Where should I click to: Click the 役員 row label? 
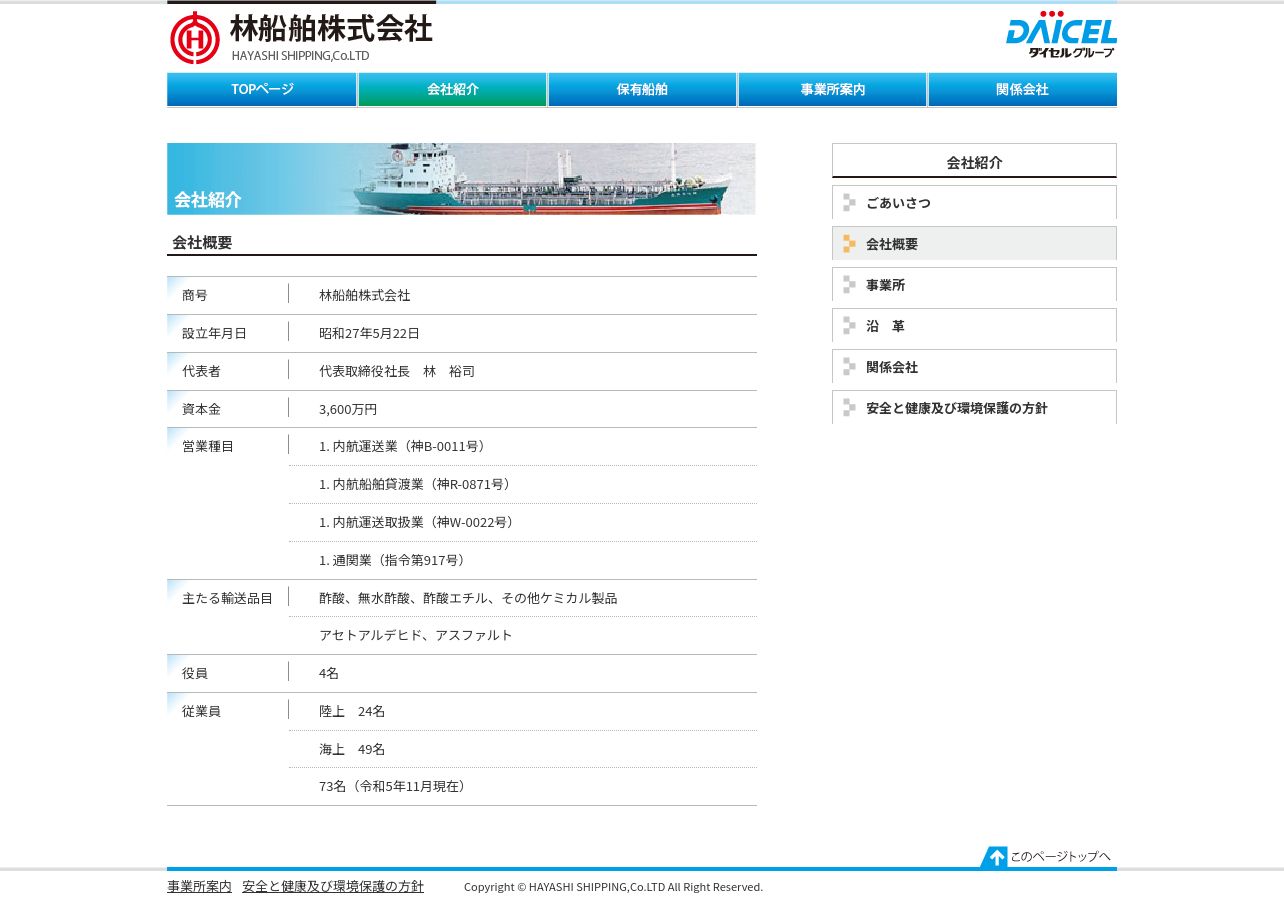(x=195, y=673)
